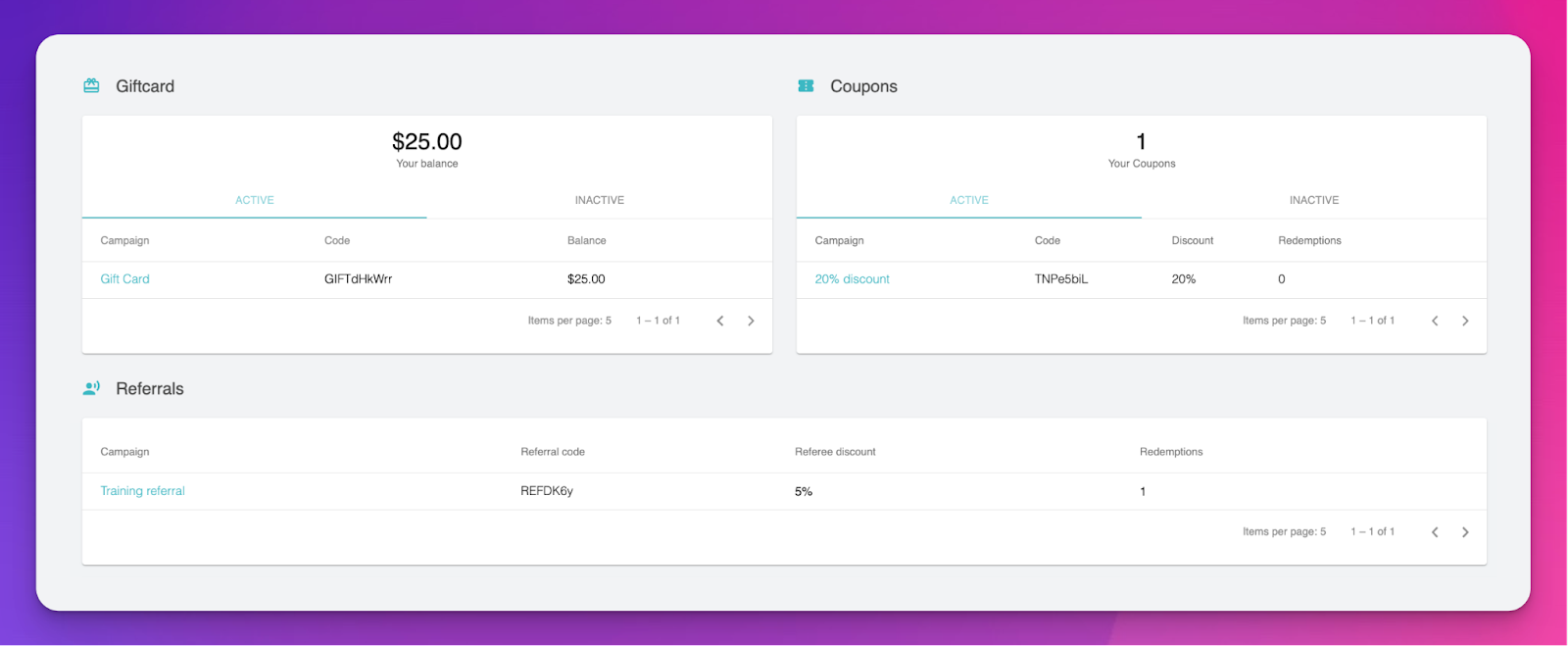
Task: Click the 5% referee discount value
Action: tap(804, 492)
